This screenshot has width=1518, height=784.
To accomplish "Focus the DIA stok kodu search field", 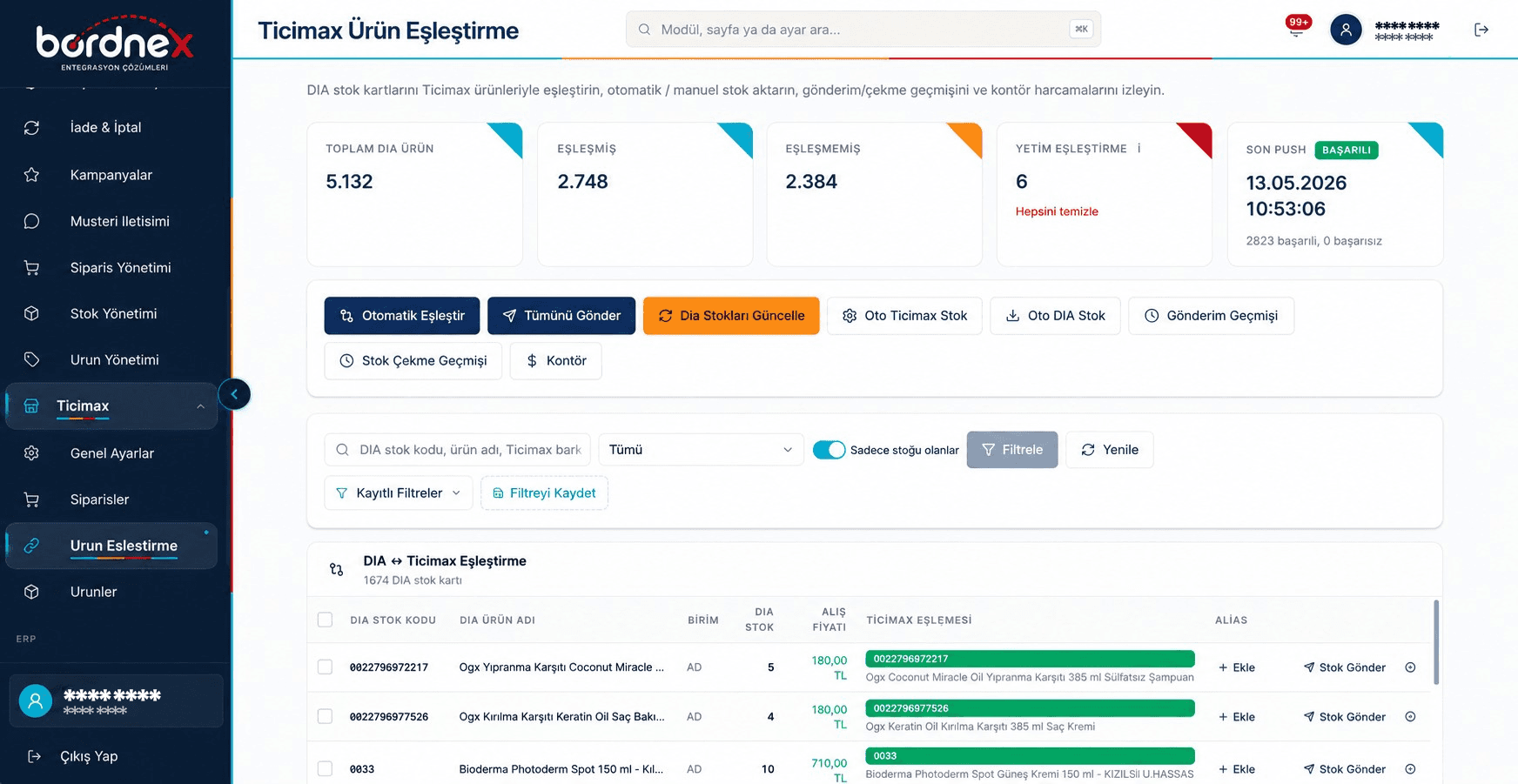I will (x=458, y=450).
